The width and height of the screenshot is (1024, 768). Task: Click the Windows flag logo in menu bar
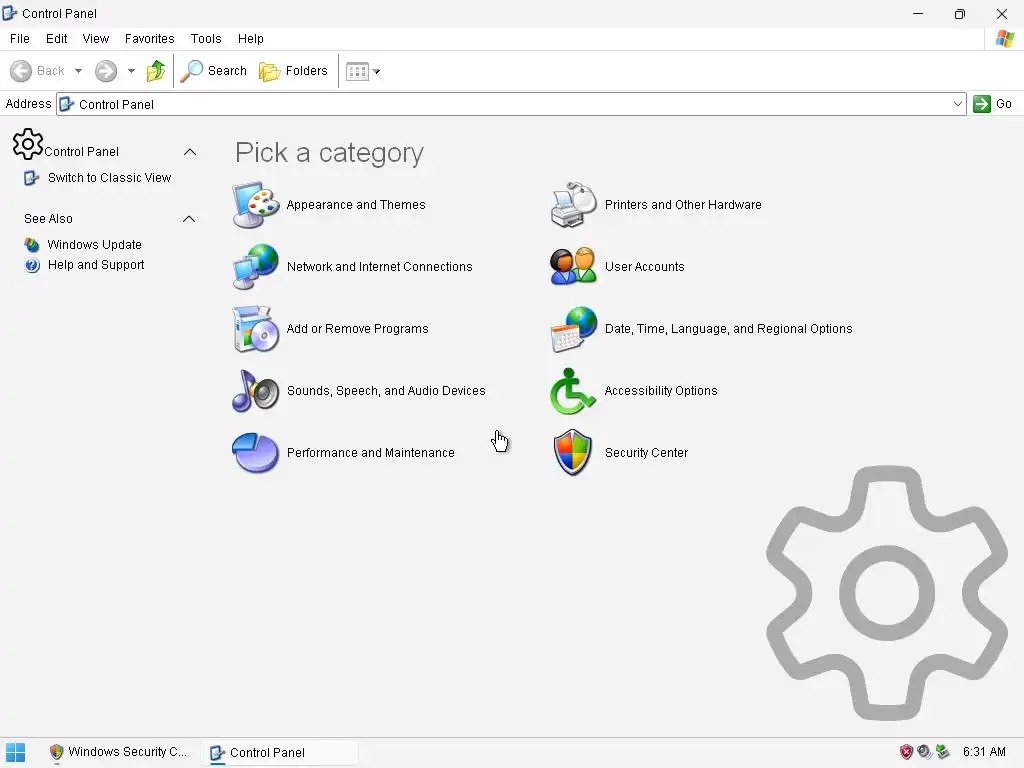coord(1004,39)
